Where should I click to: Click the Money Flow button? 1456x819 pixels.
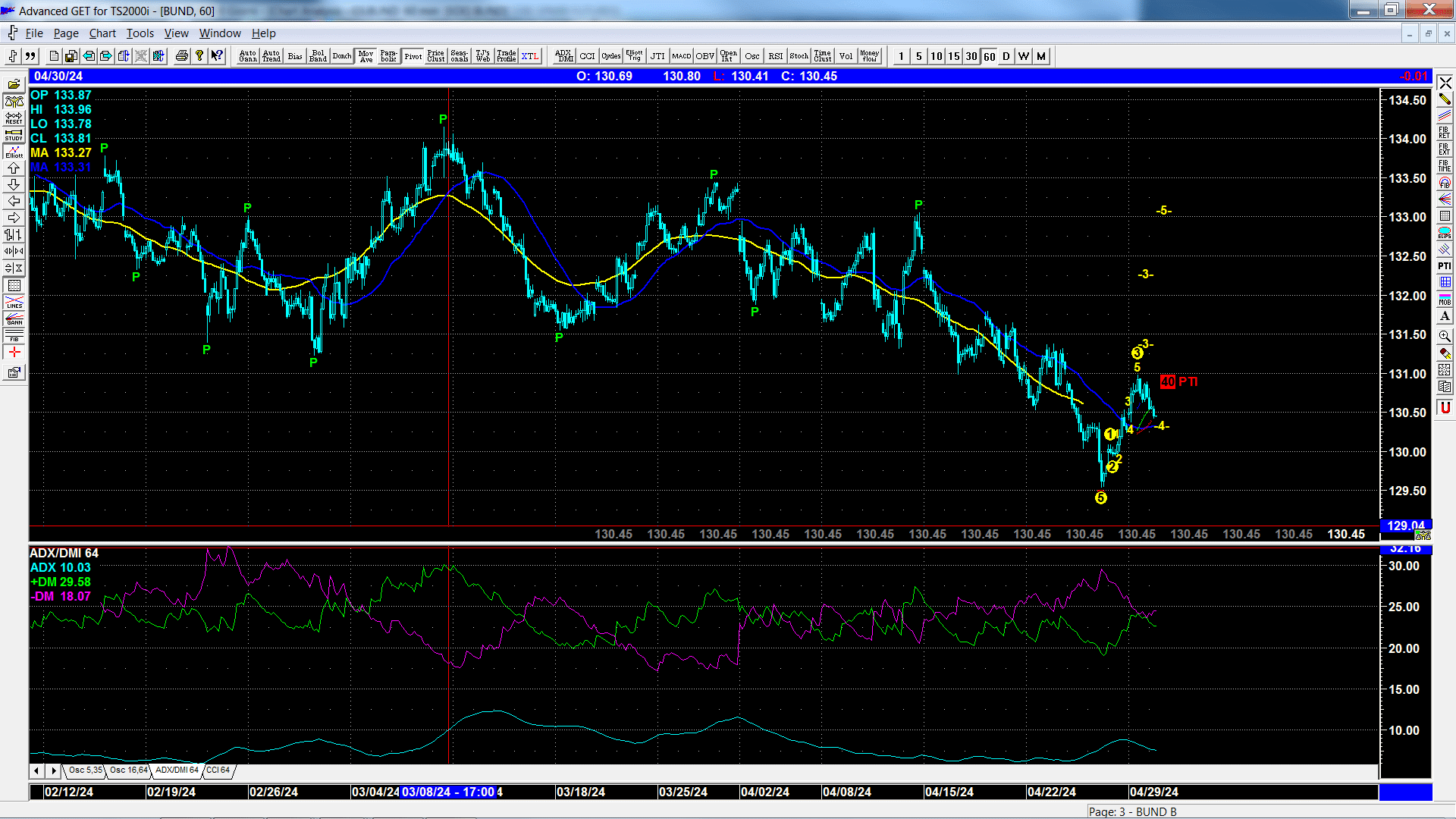[x=870, y=56]
